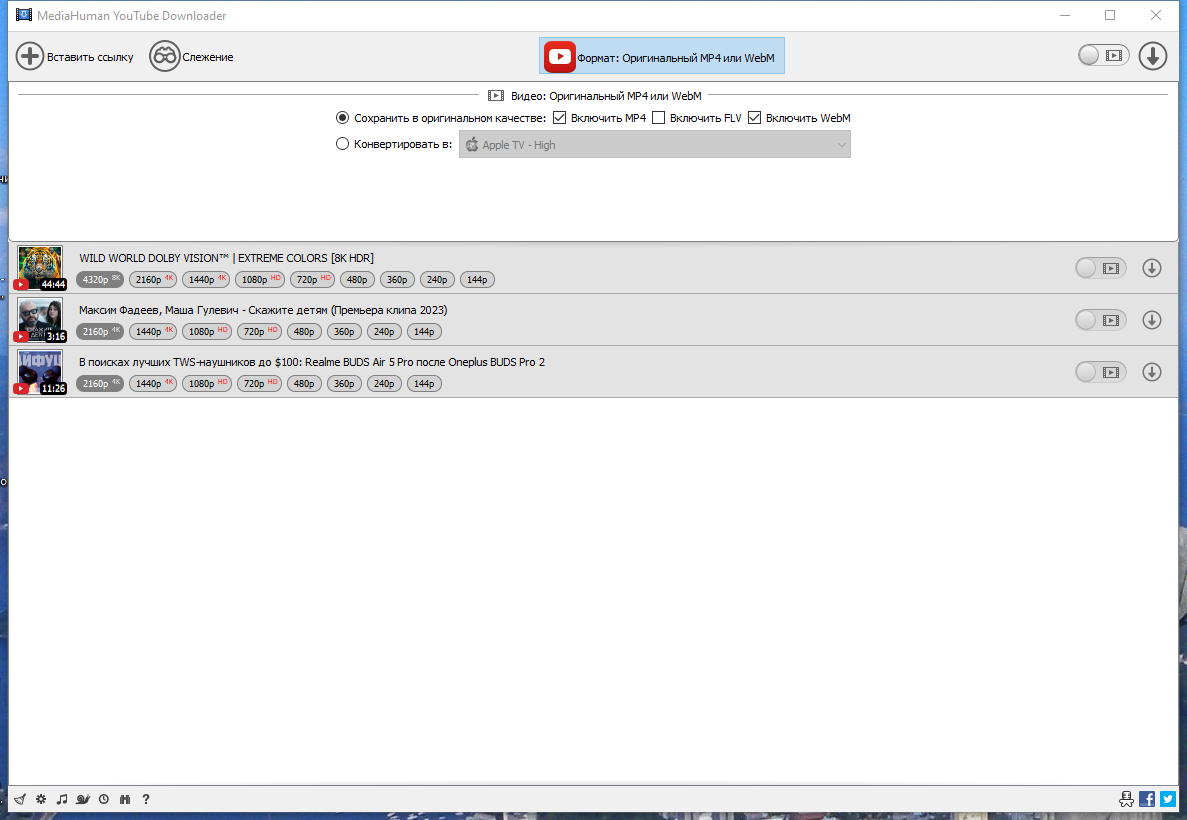Download the WILD WORLD DOLBY VISION video
This screenshot has height=820, width=1187.
point(1152,268)
